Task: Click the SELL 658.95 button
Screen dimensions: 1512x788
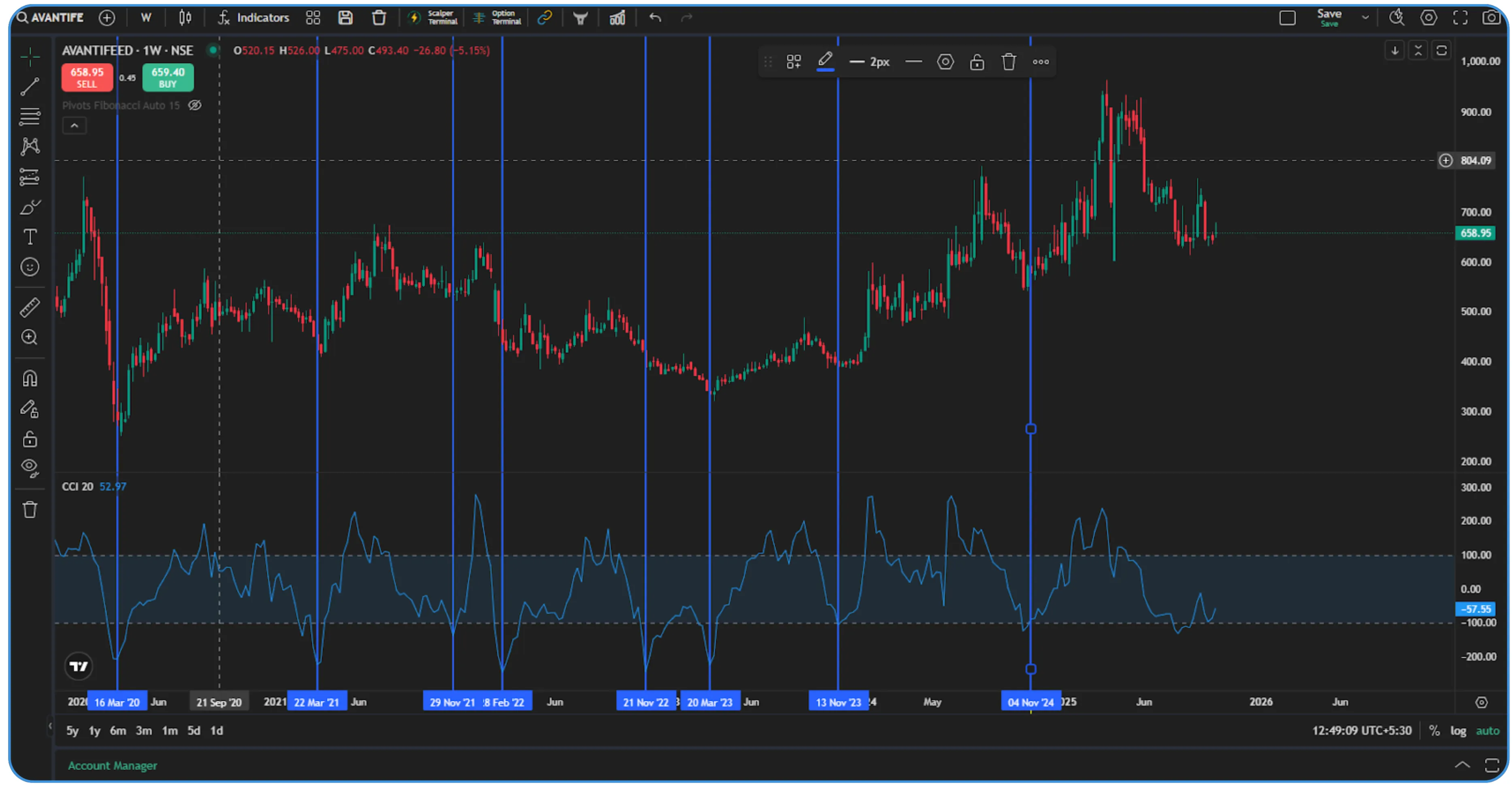Action: [x=87, y=77]
